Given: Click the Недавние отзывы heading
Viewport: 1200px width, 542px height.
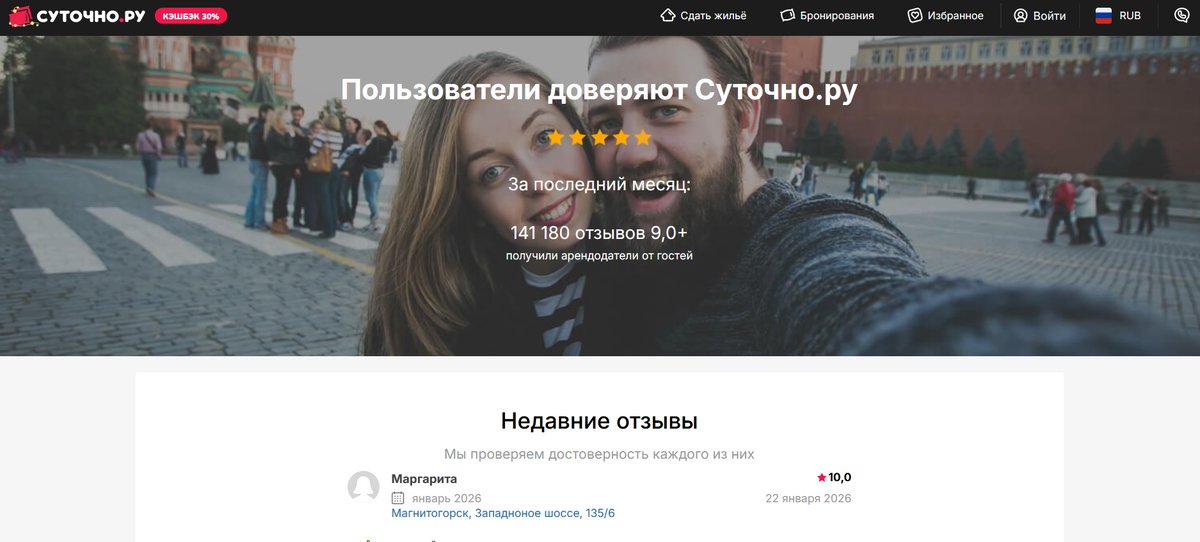Looking at the screenshot, I should click(599, 419).
